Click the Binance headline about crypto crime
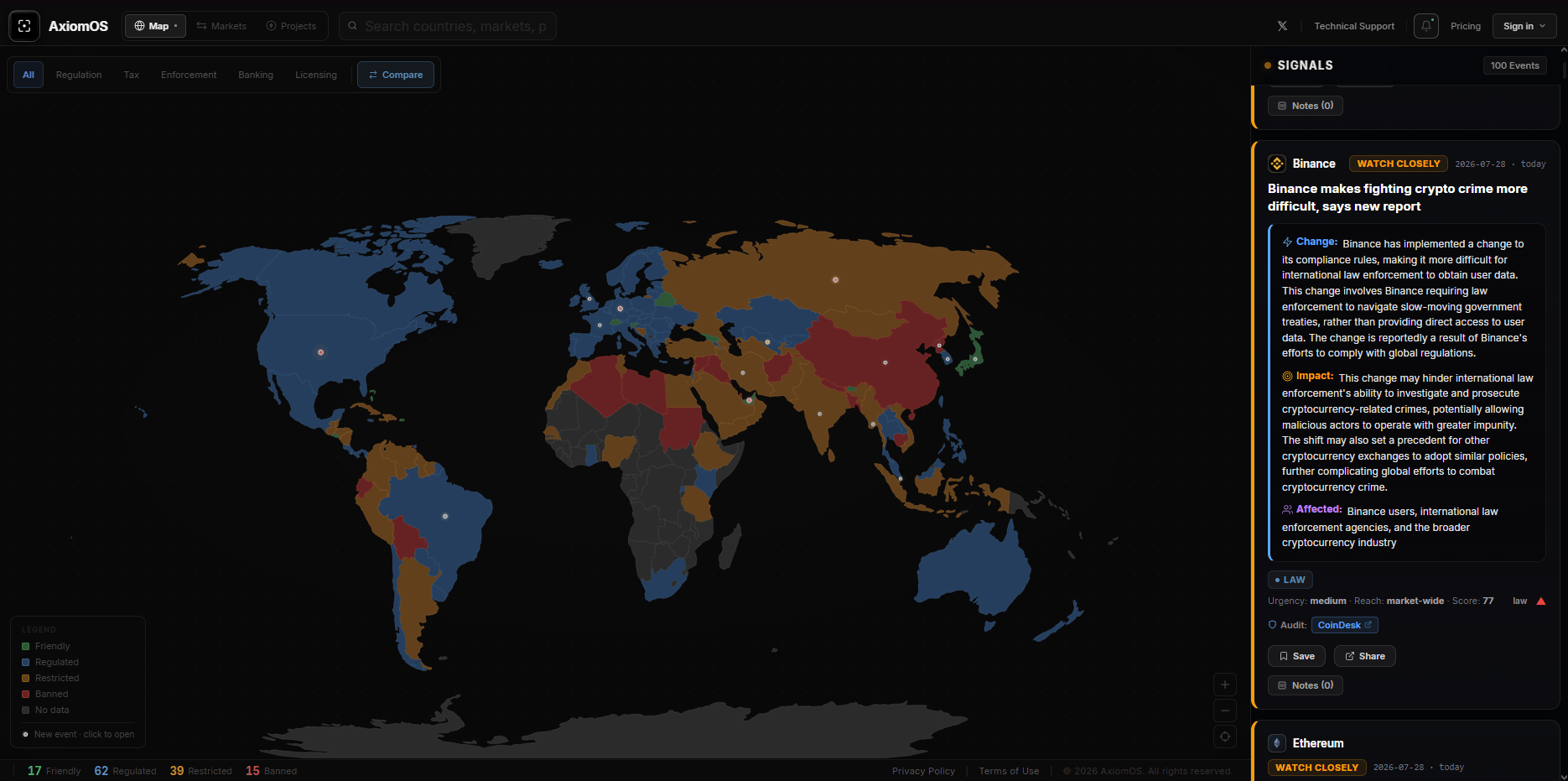1568x781 pixels. pyautogui.click(x=1398, y=197)
